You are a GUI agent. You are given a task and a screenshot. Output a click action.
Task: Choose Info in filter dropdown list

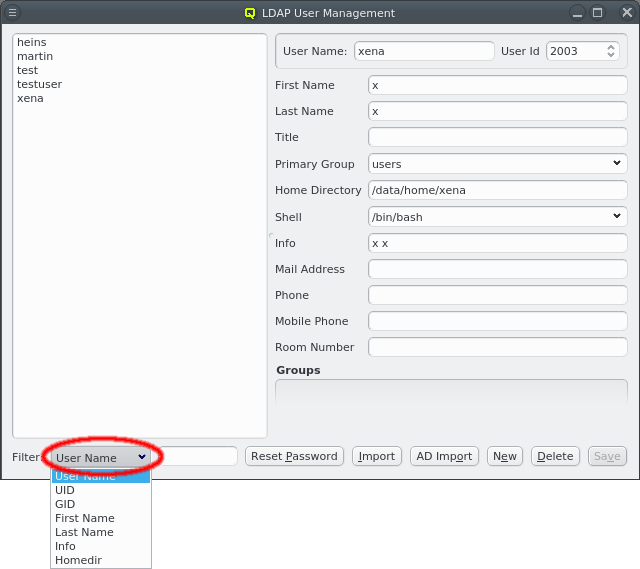click(101, 546)
